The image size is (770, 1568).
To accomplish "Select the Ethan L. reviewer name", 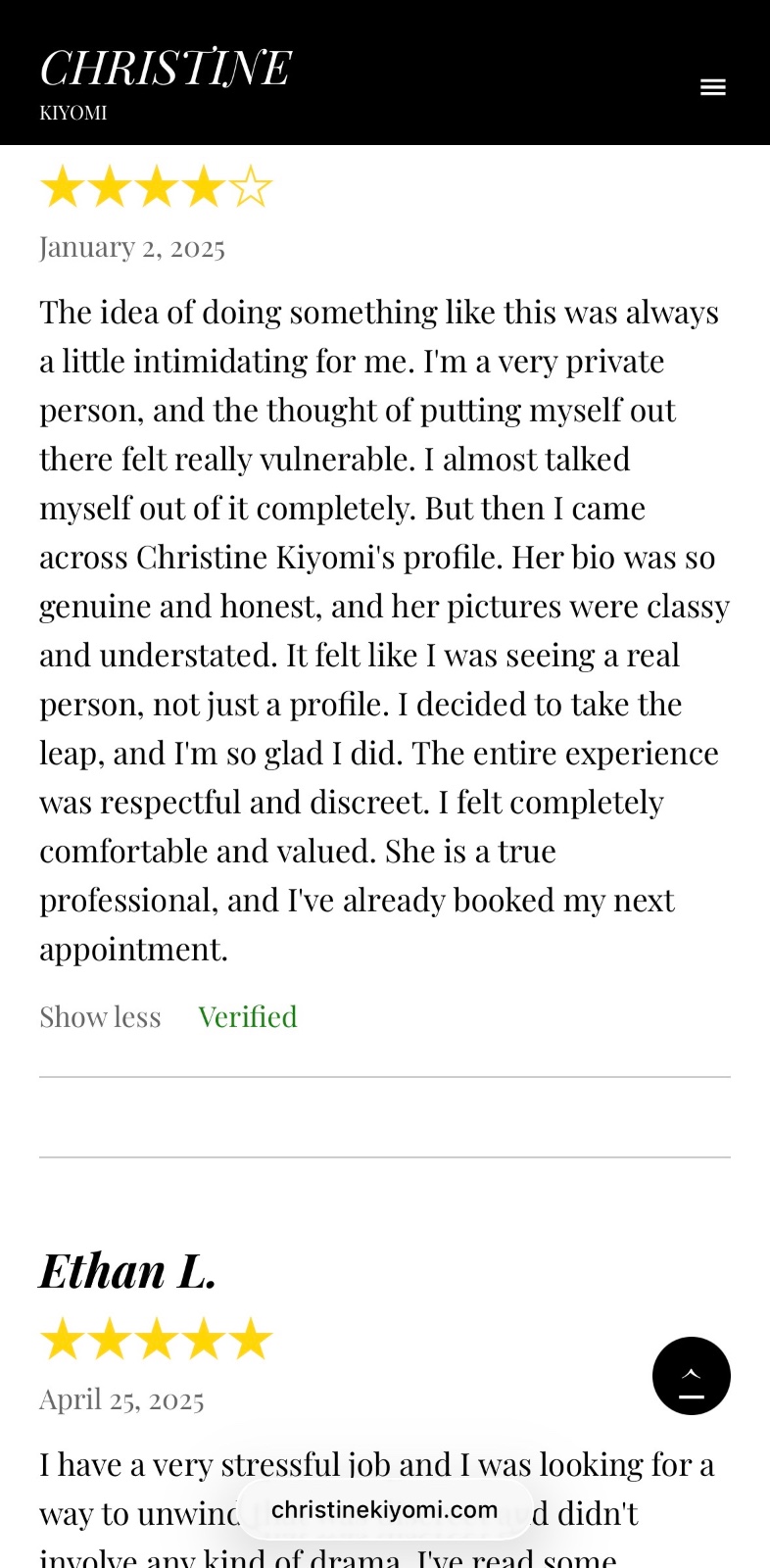I will [127, 1271].
